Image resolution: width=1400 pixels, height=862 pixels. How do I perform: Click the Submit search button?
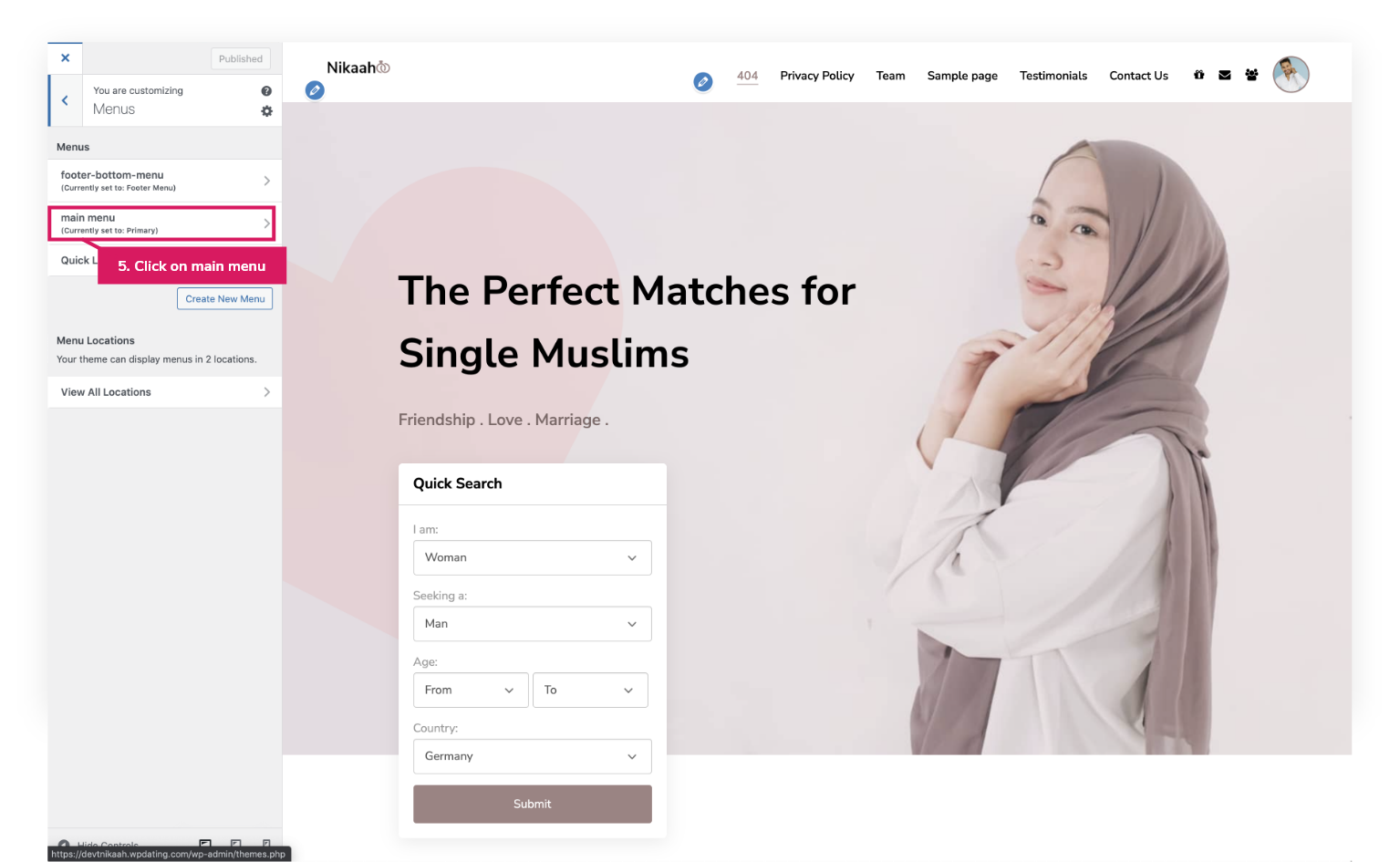tap(532, 805)
